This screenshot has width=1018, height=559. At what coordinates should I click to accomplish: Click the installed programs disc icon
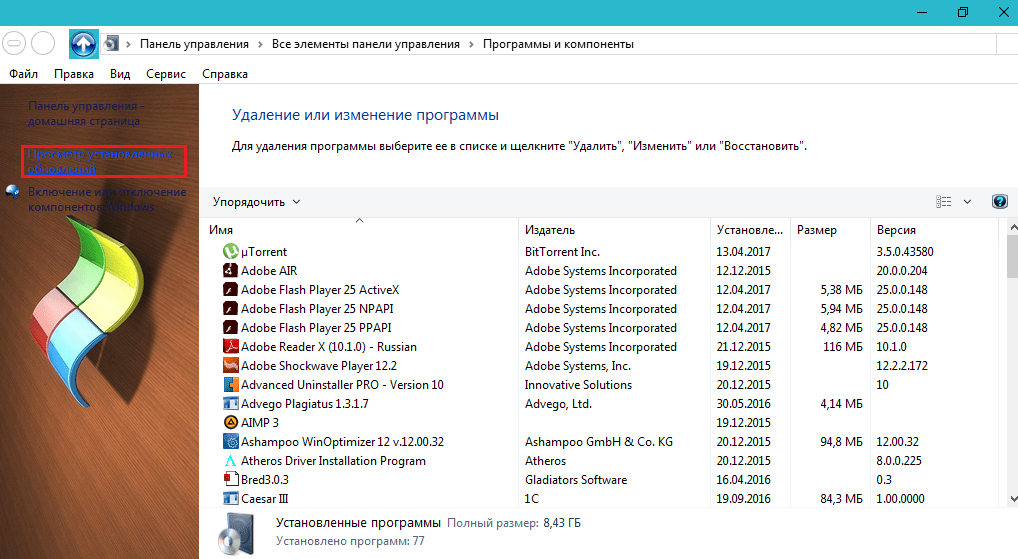point(236,534)
